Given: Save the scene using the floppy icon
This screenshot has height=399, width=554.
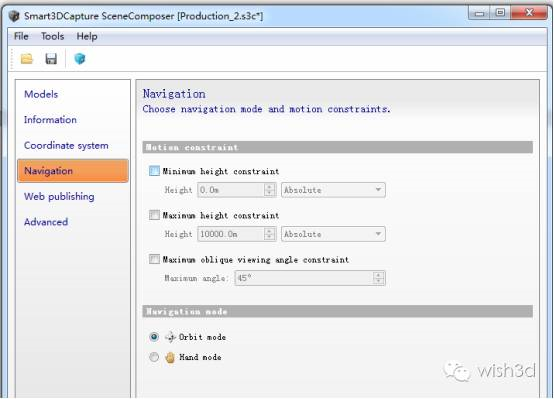Looking at the screenshot, I should point(51,59).
